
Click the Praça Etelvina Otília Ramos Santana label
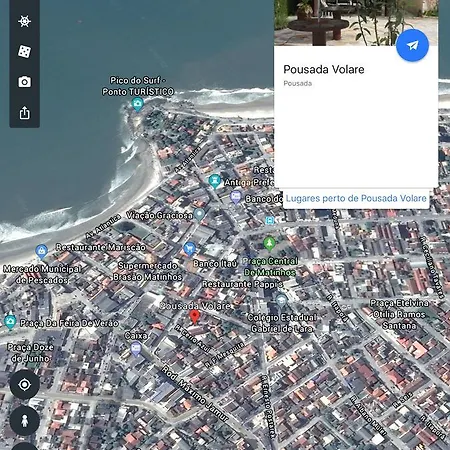399,314
